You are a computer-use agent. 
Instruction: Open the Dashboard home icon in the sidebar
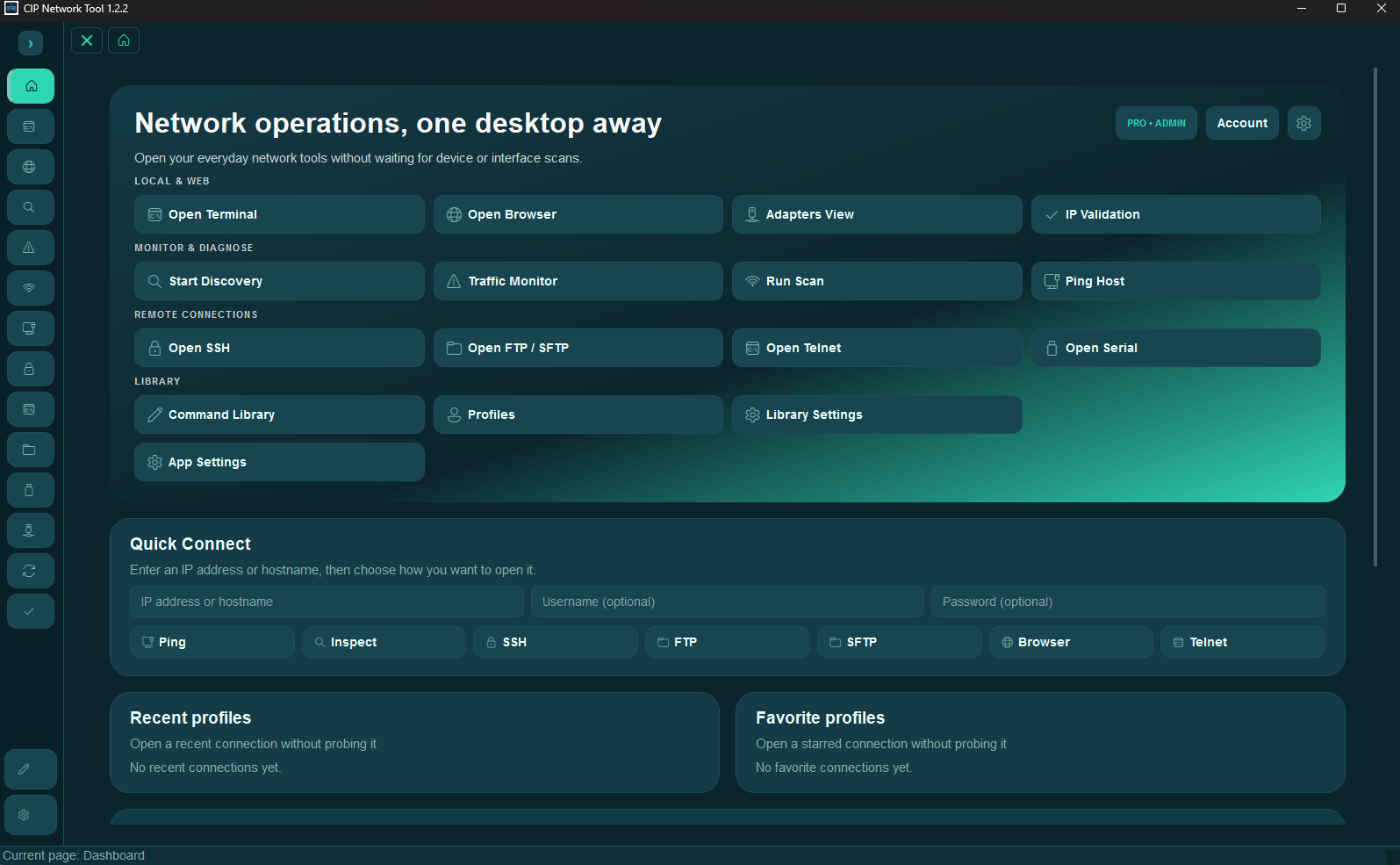[x=31, y=86]
